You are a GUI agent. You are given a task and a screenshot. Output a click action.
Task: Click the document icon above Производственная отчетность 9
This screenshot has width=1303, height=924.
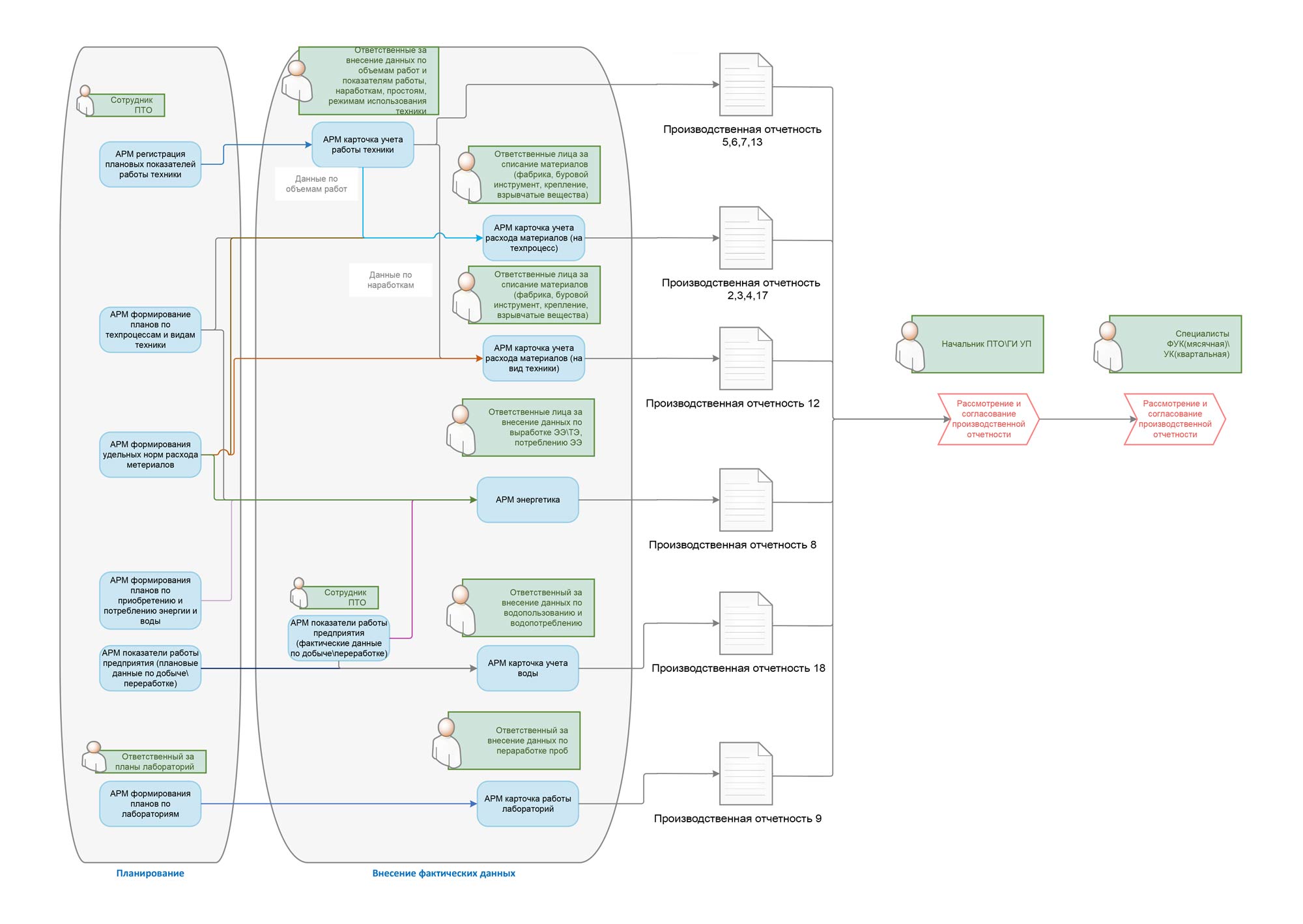[745, 773]
